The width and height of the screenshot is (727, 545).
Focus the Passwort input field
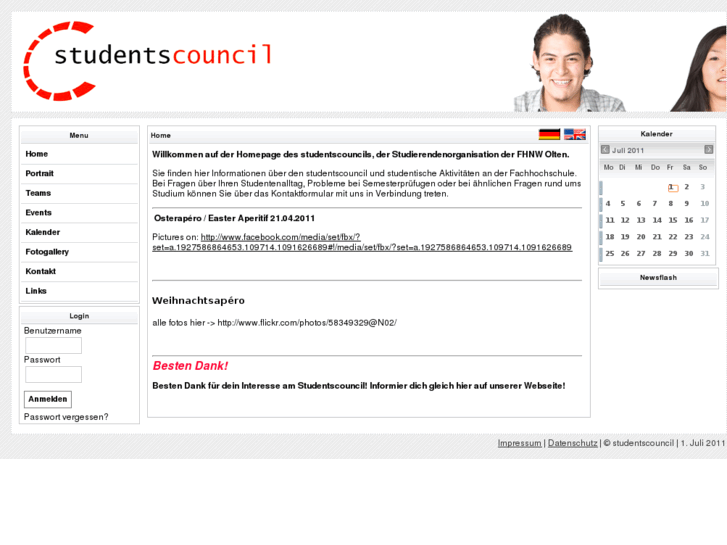pyautogui.click(x=53, y=375)
